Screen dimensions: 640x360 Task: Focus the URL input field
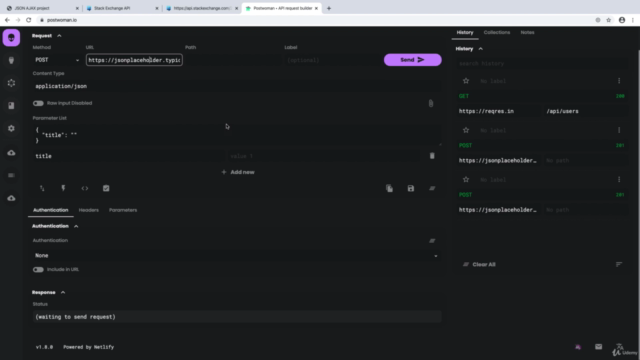[x=134, y=60]
